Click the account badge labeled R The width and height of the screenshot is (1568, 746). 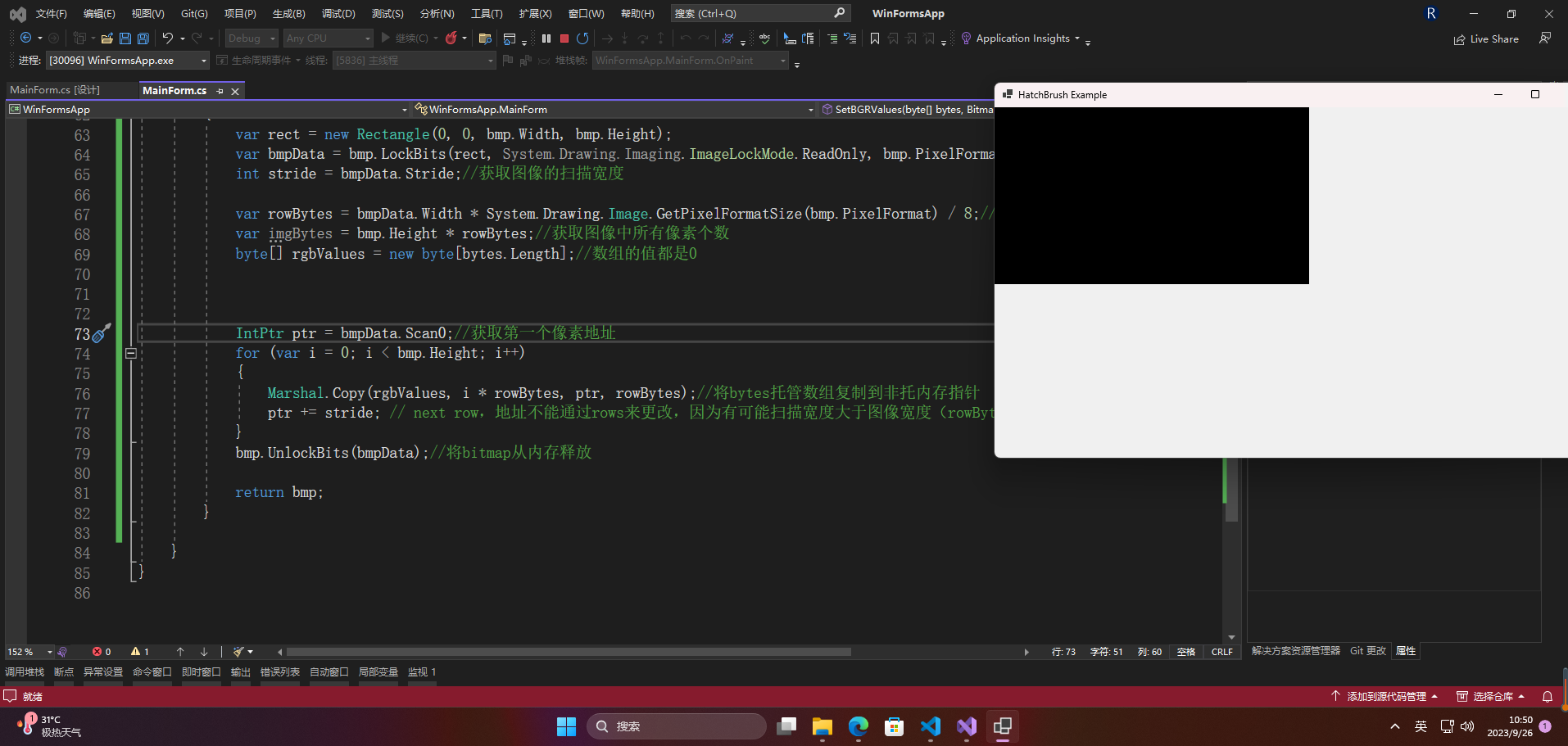coord(1431,14)
